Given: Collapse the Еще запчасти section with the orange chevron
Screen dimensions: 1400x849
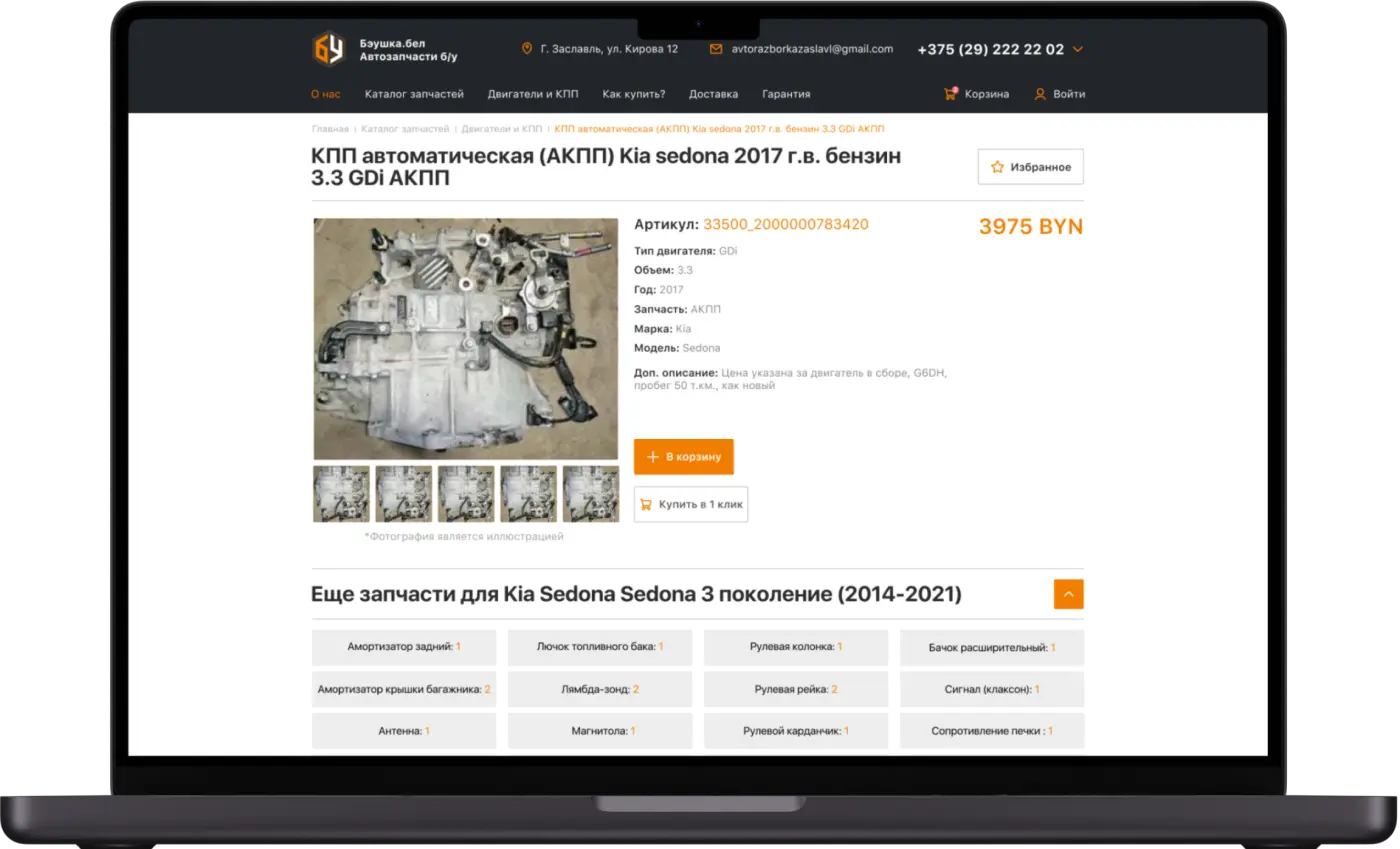Looking at the screenshot, I should pyautogui.click(x=1069, y=594).
